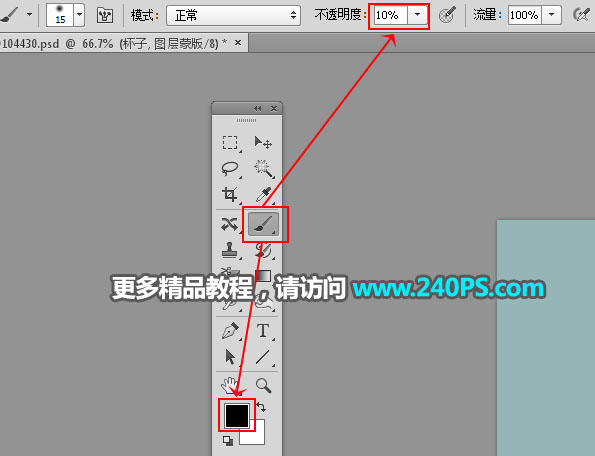Select the Clone Stamp tool

230,250
